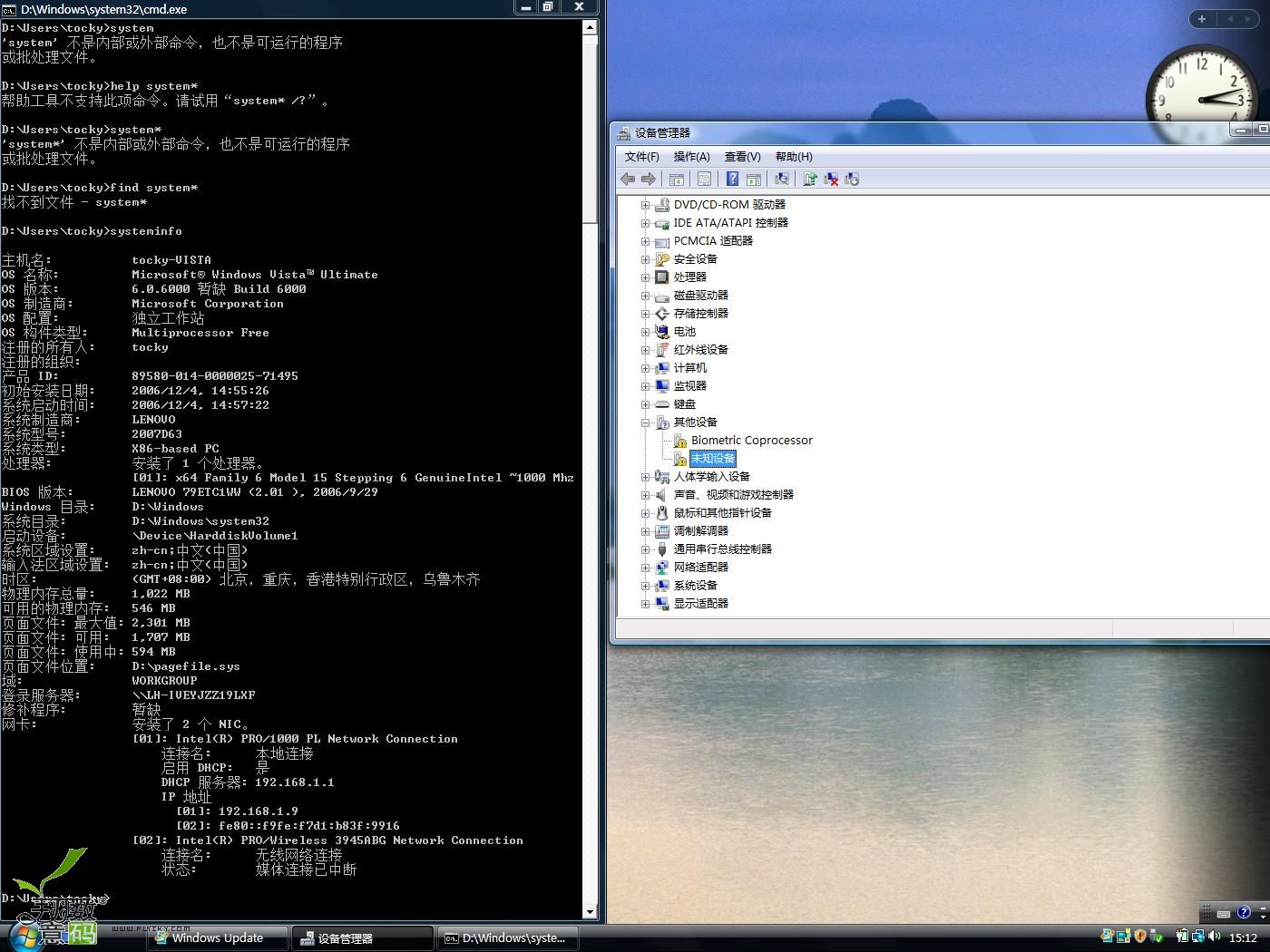
Task: Click the network connection tray icon
Action: pos(1198,937)
